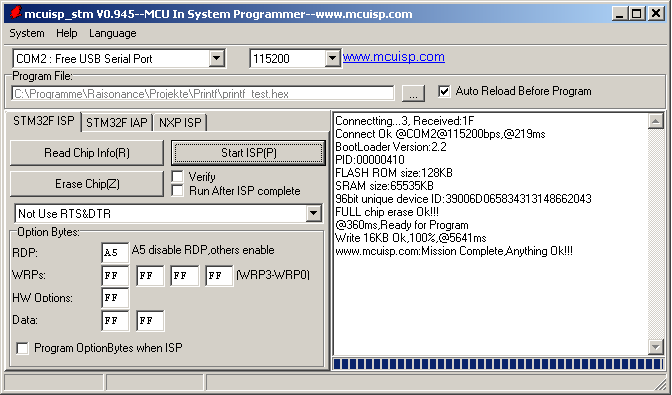The height and width of the screenshot is (395, 672).
Task: Click the first Data FF field
Action: click(x=115, y=320)
